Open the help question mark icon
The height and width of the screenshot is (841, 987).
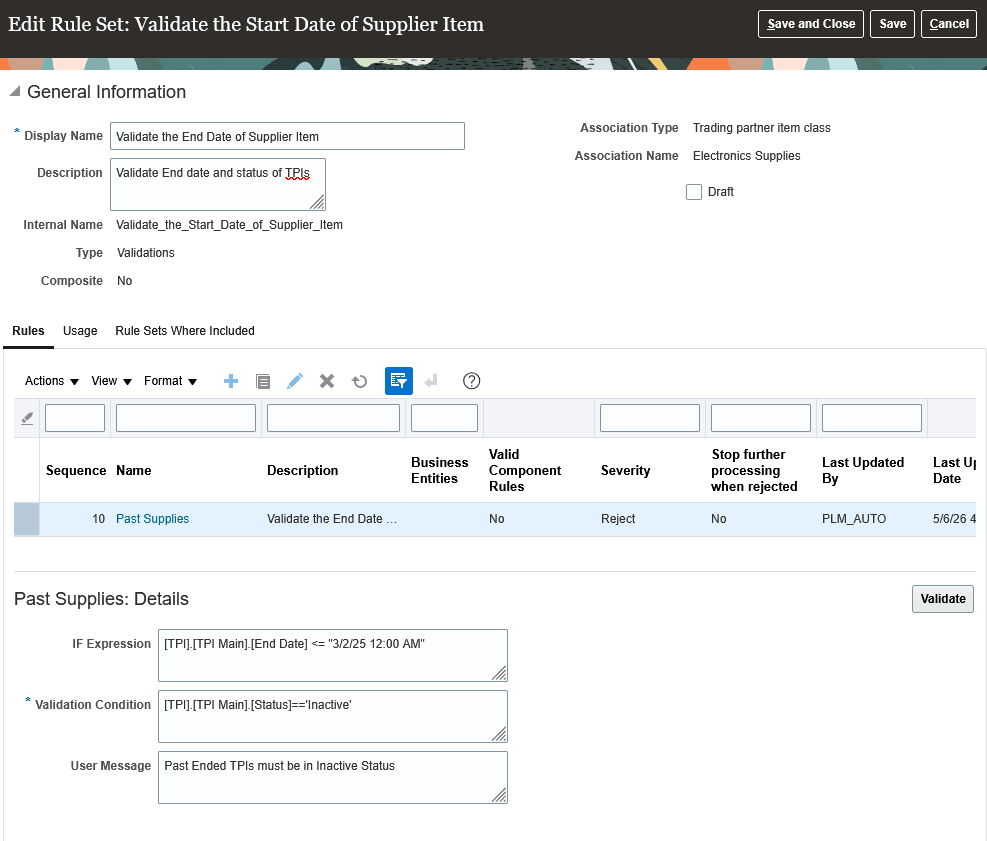point(471,381)
